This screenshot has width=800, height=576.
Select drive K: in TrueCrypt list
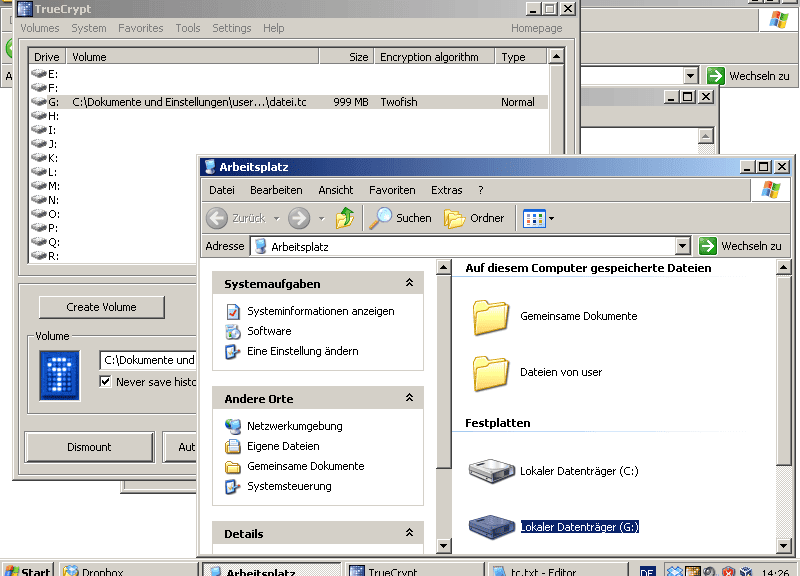(45, 158)
